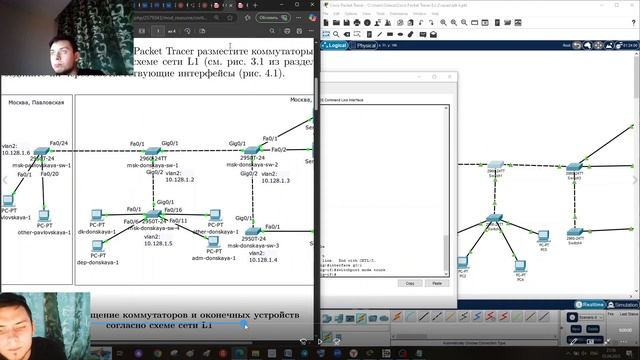Click the Print icon in Packet Tracer

pyautogui.click(x=357, y=23)
